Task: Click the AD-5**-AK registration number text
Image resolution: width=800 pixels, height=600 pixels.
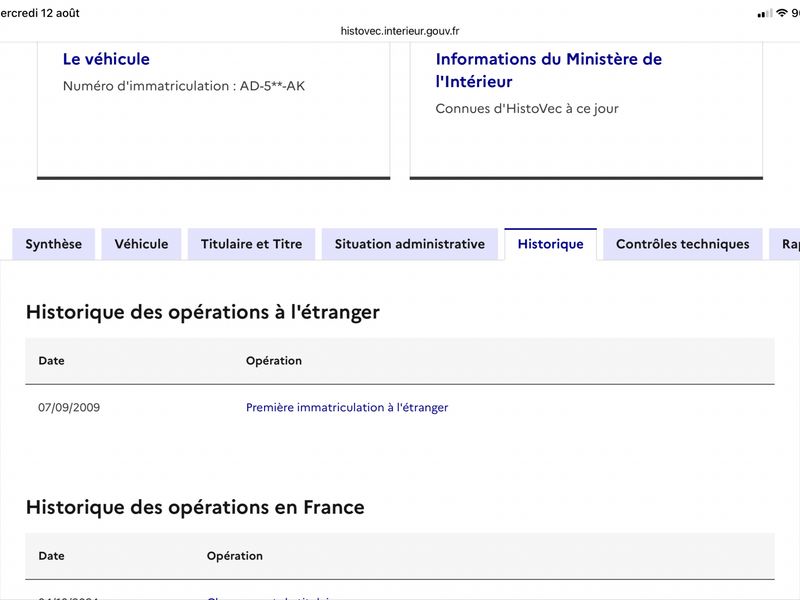Action: point(272,86)
